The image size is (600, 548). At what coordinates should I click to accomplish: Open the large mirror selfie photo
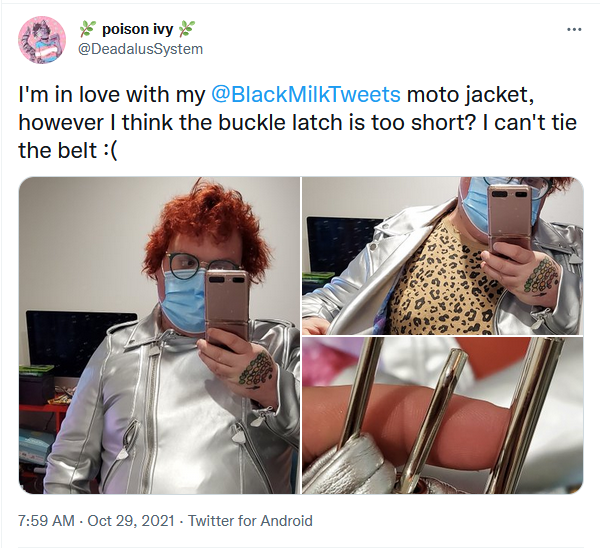pos(160,335)
